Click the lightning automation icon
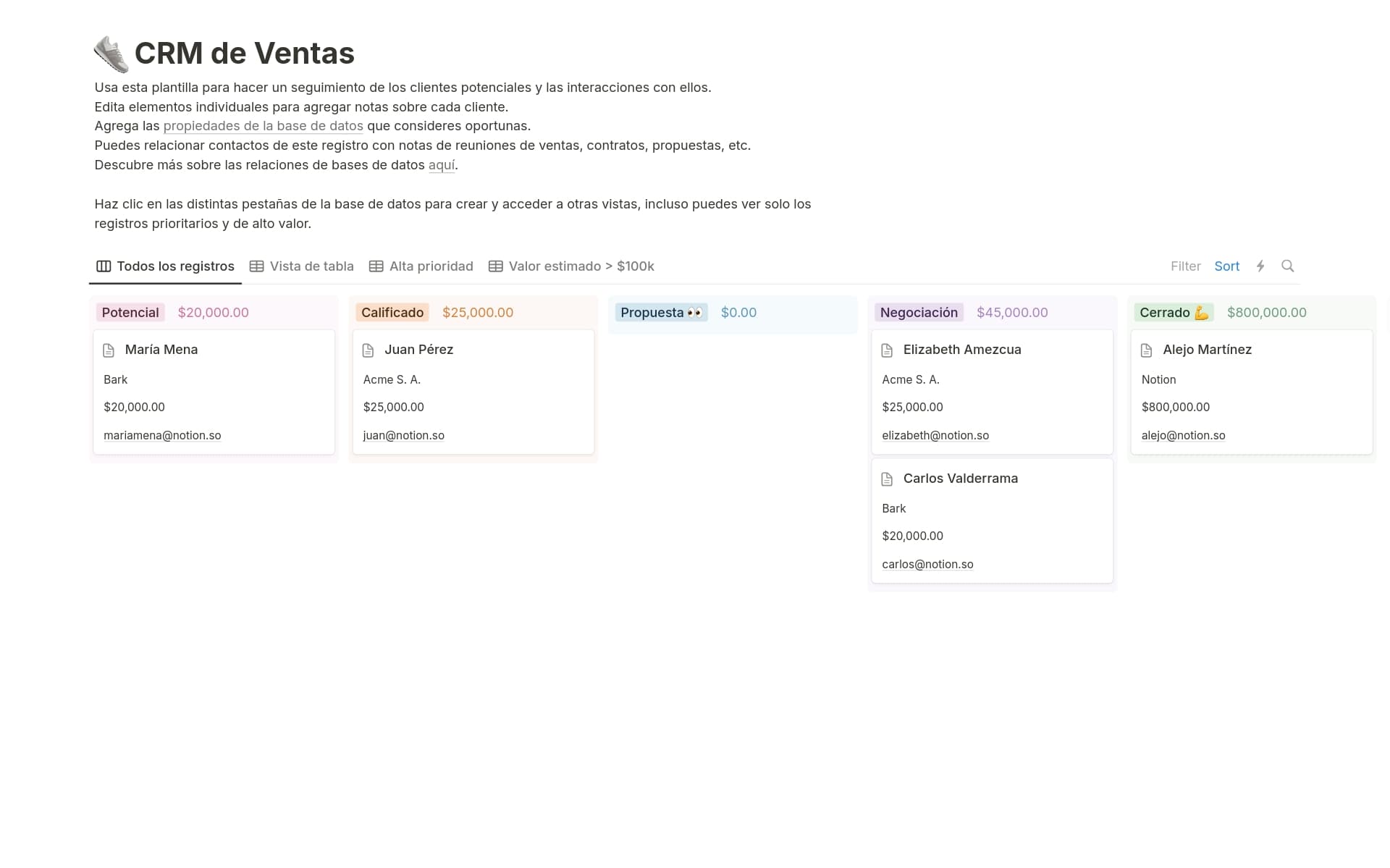1390x868 pixels. click(x=1260, y=266)
